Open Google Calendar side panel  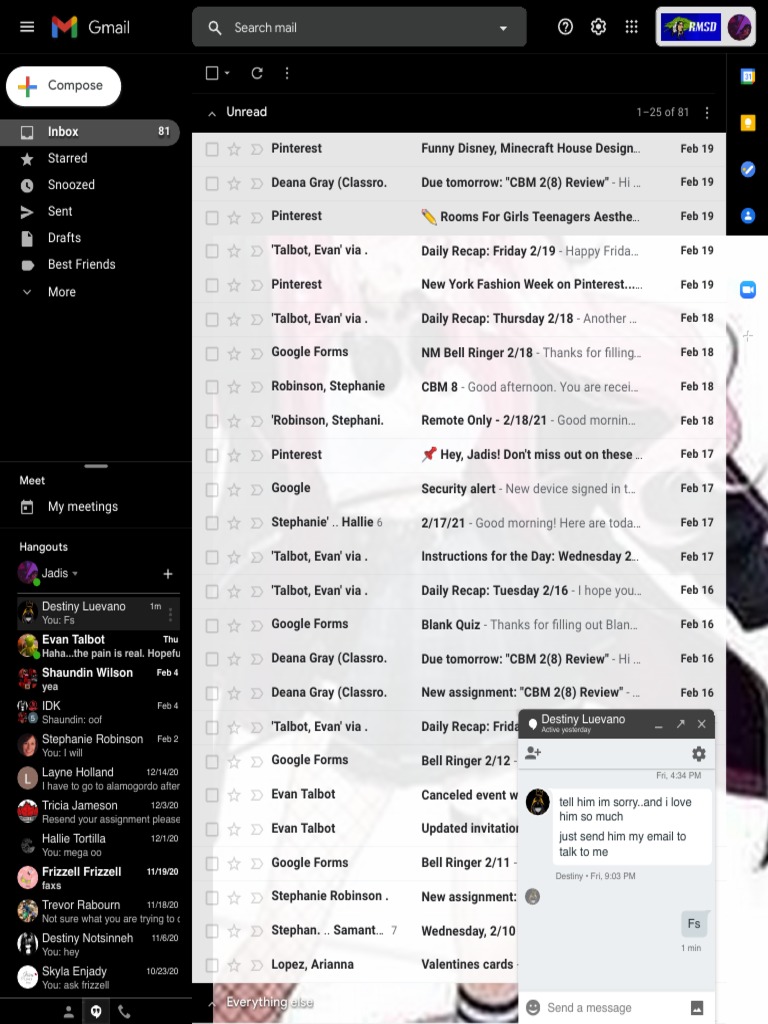748,76
